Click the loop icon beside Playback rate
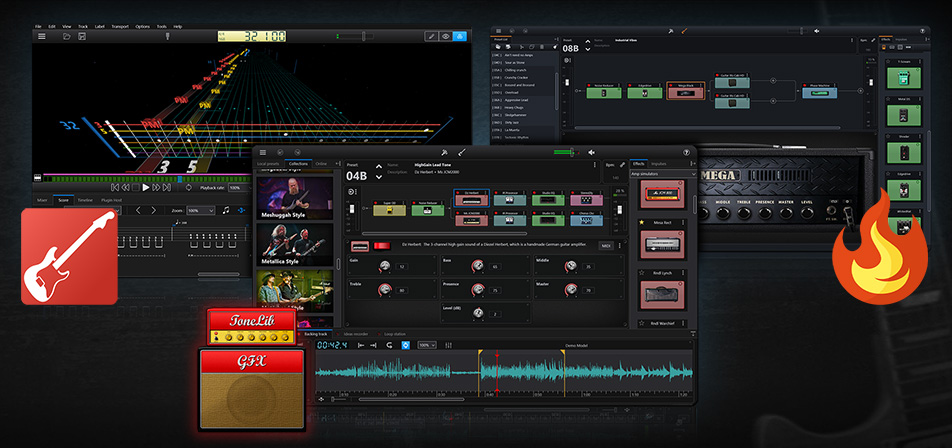This screenshot has height=448, width=952. point(189,188)
